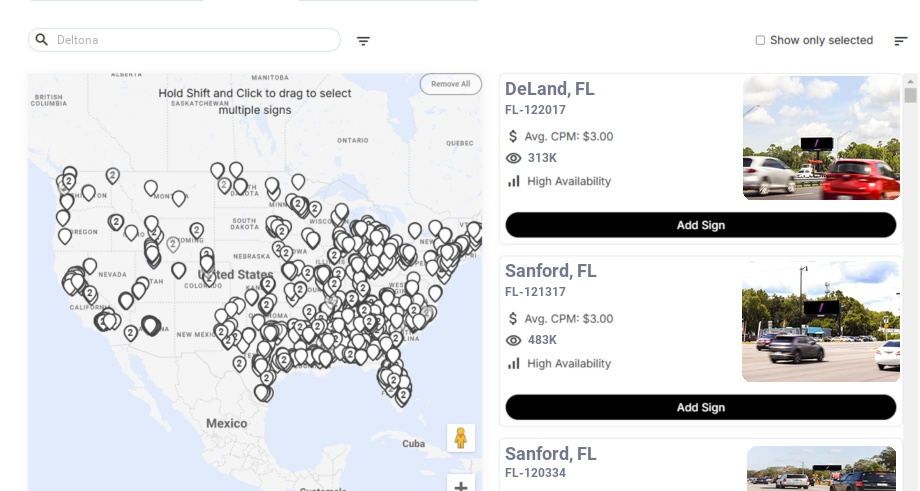This screenshot has height=491, width=920.
Task: Click the Sanford, FL FL-120334 listing title
Action: point(550,454)
